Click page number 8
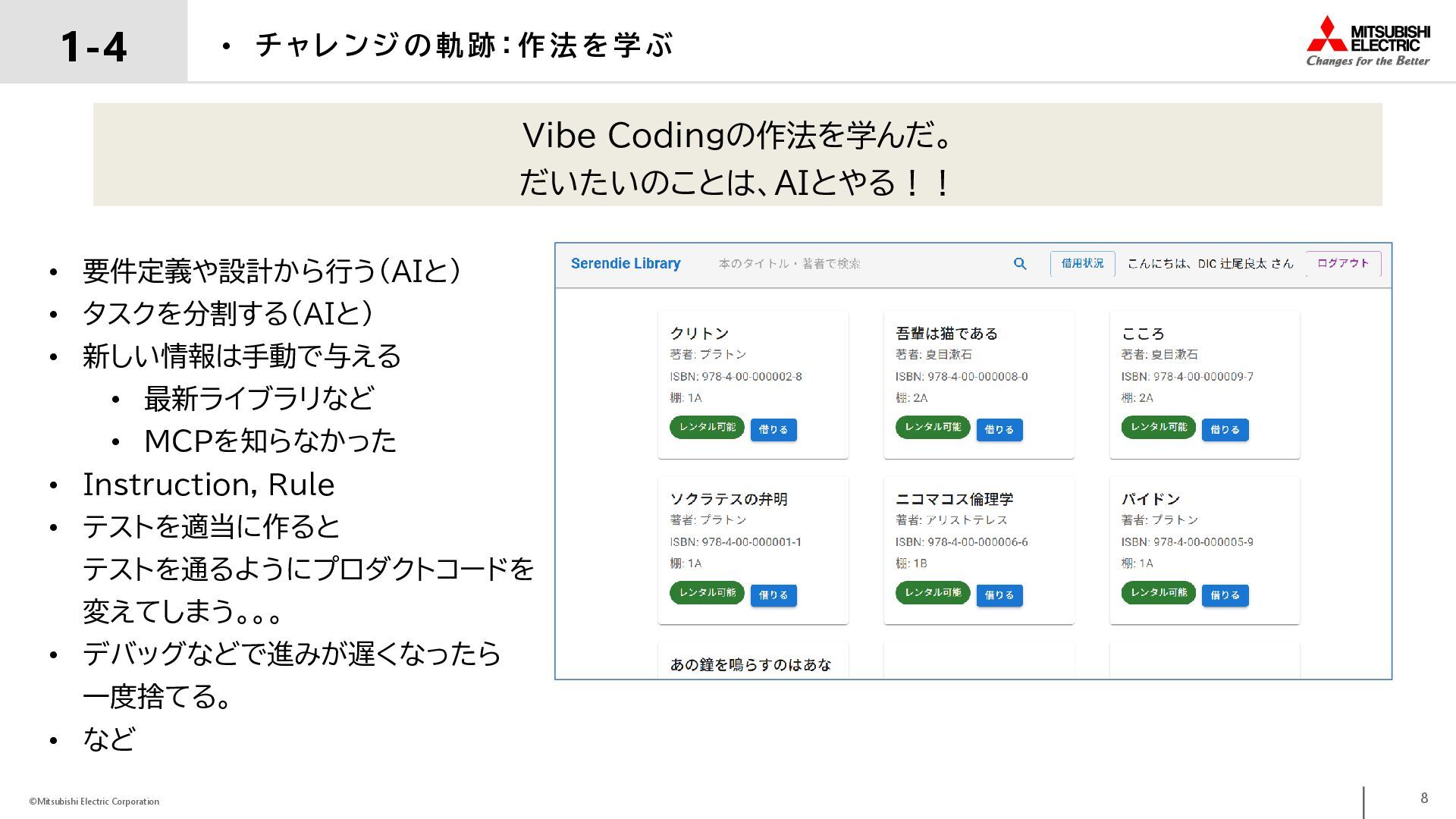The height and width of the screenshot is (819, 1456). coord(1424,798)
